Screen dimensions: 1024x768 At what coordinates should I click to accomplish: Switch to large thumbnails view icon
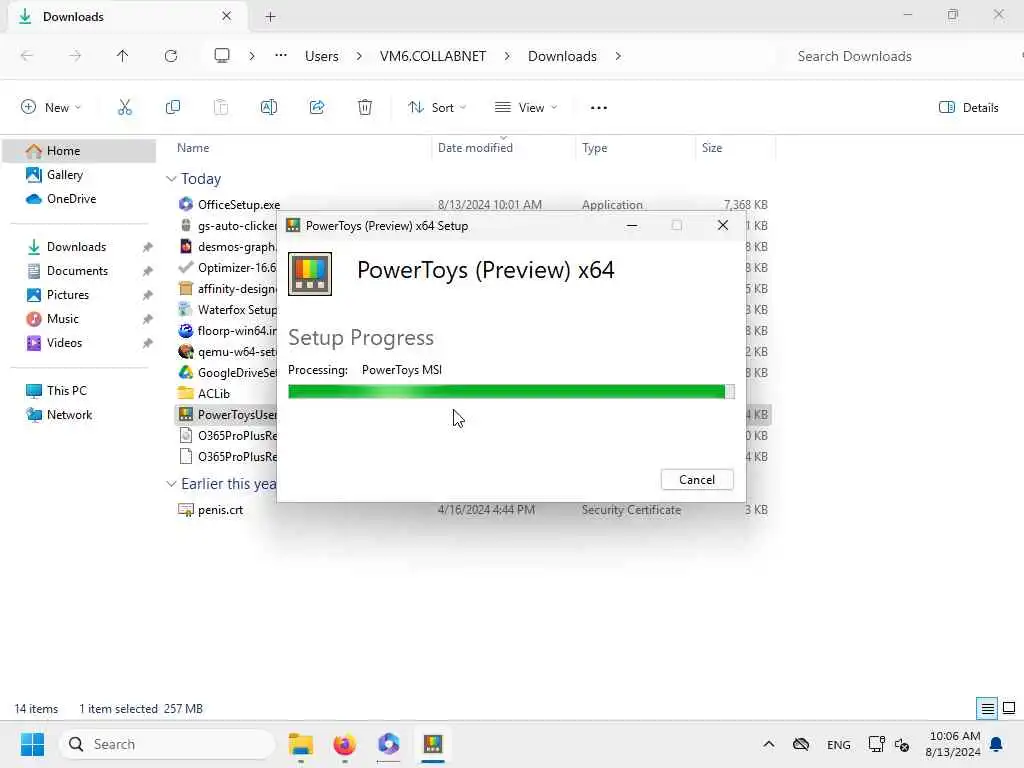tap(1009, 708)
